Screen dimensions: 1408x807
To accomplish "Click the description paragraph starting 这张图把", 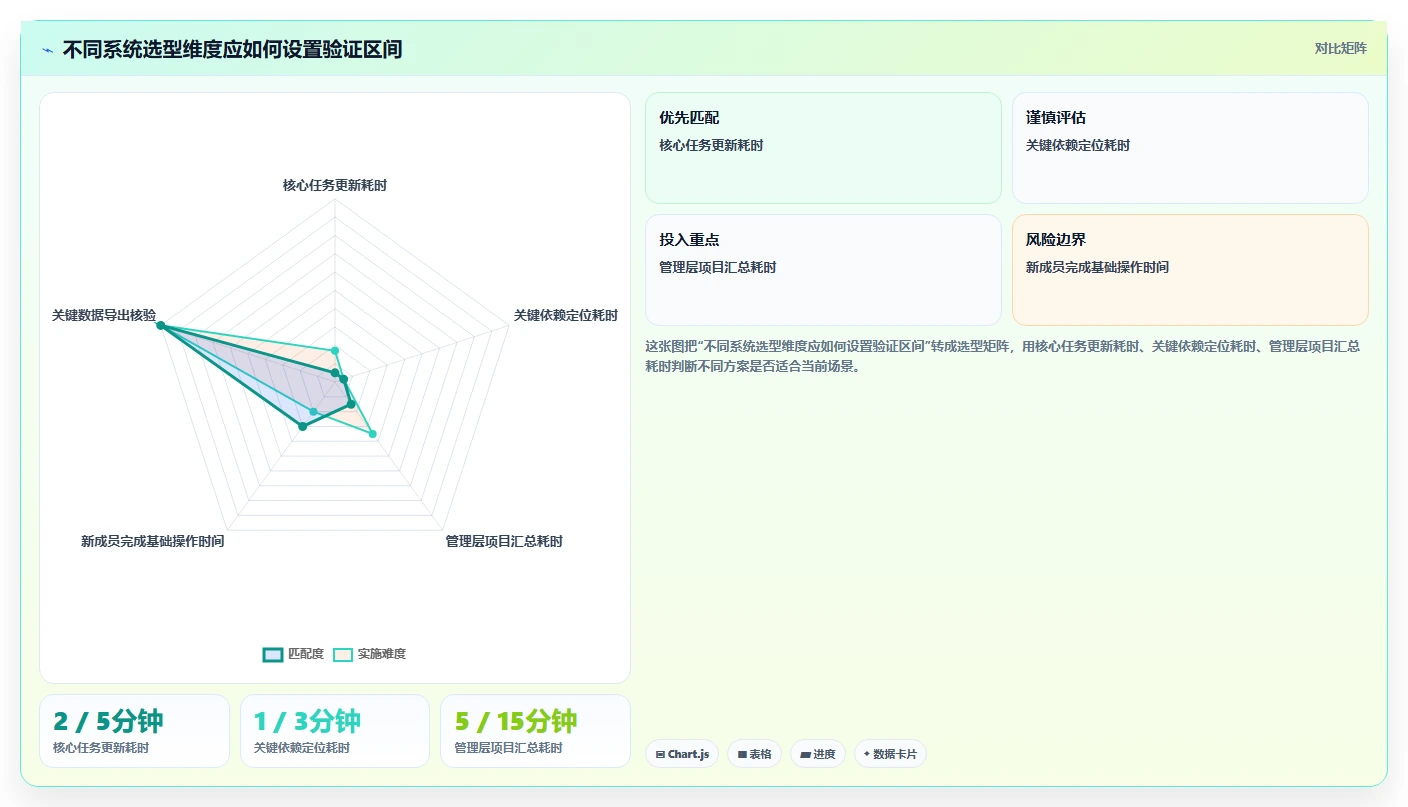I will click(x=1002, y=356).
